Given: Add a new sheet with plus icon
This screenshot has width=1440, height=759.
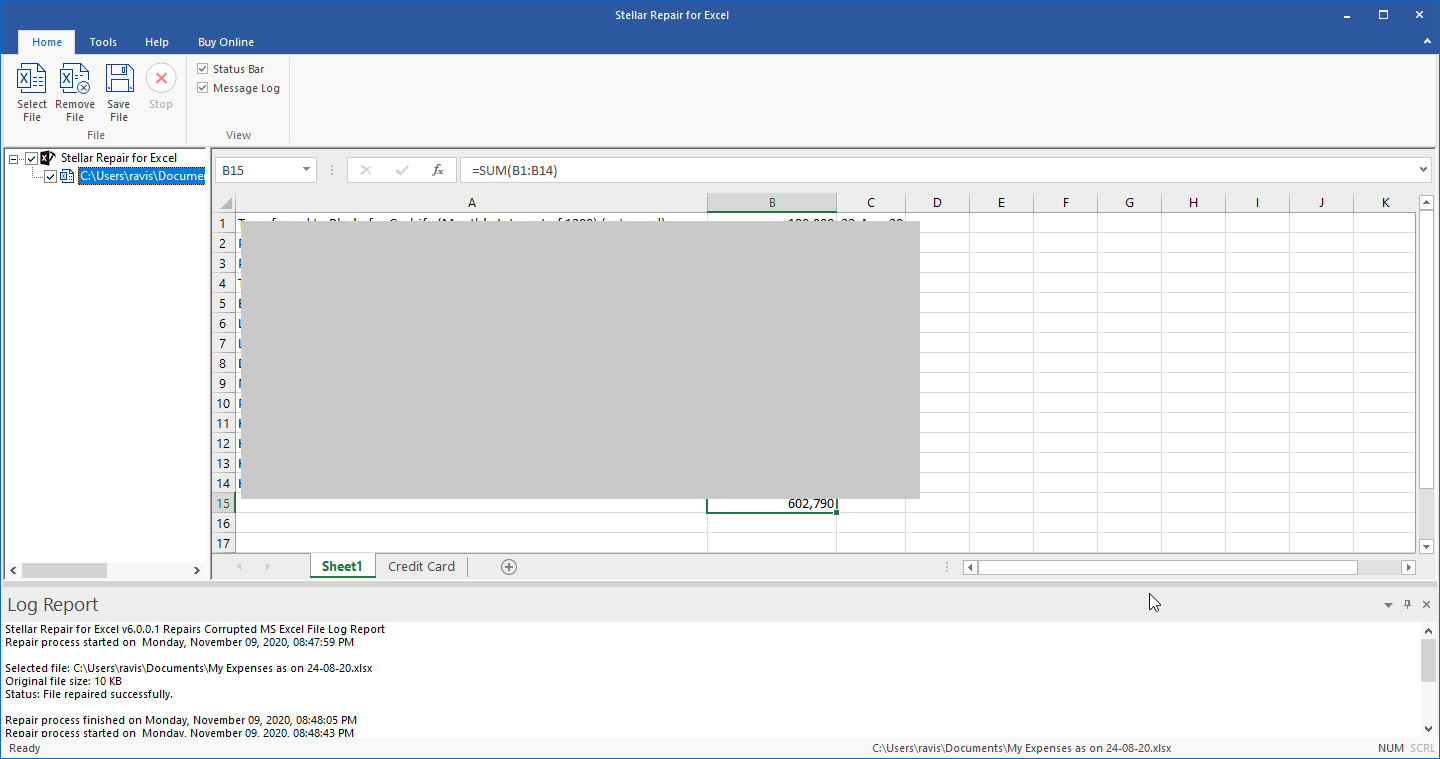Looking at the screenshot, I should (509, 567).
